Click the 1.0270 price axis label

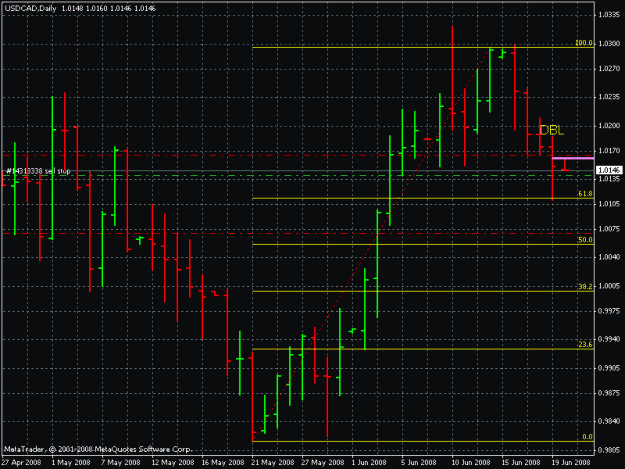[609, 69]
